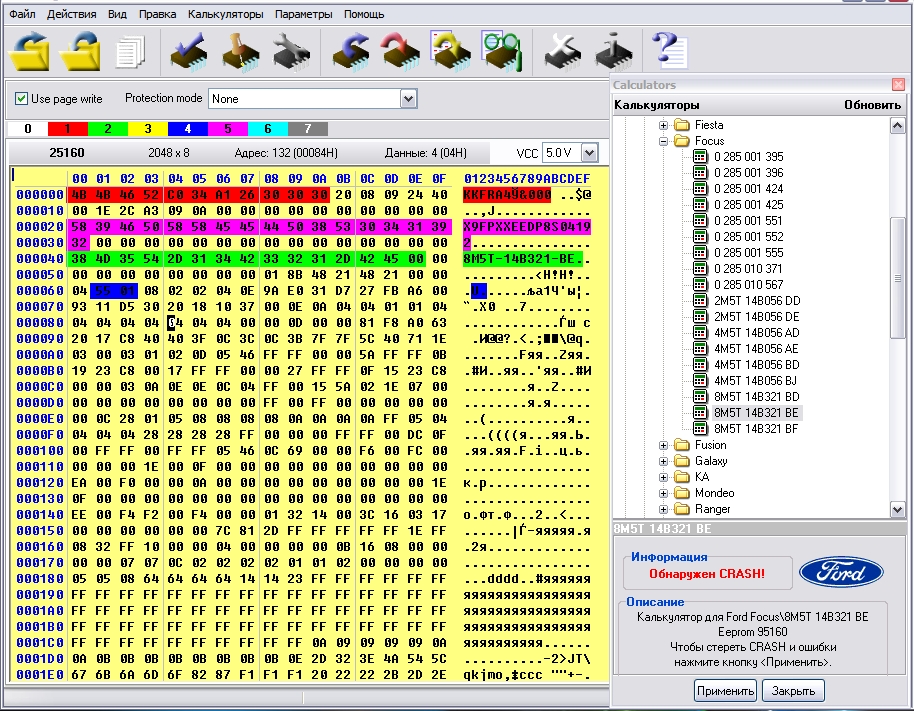Expand the Fusion folder node
This screenshot has height=711, width=914.
[x=663, y=445]
